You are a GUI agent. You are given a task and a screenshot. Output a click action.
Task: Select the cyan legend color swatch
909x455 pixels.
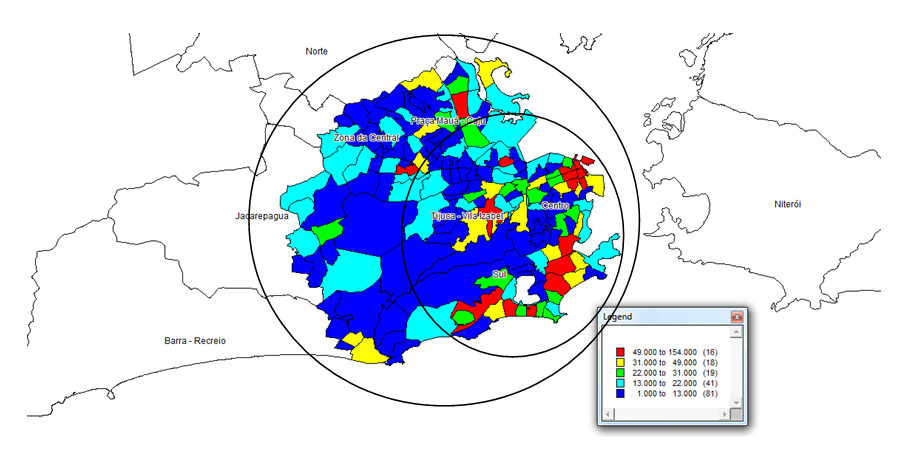tap(620, 385)
